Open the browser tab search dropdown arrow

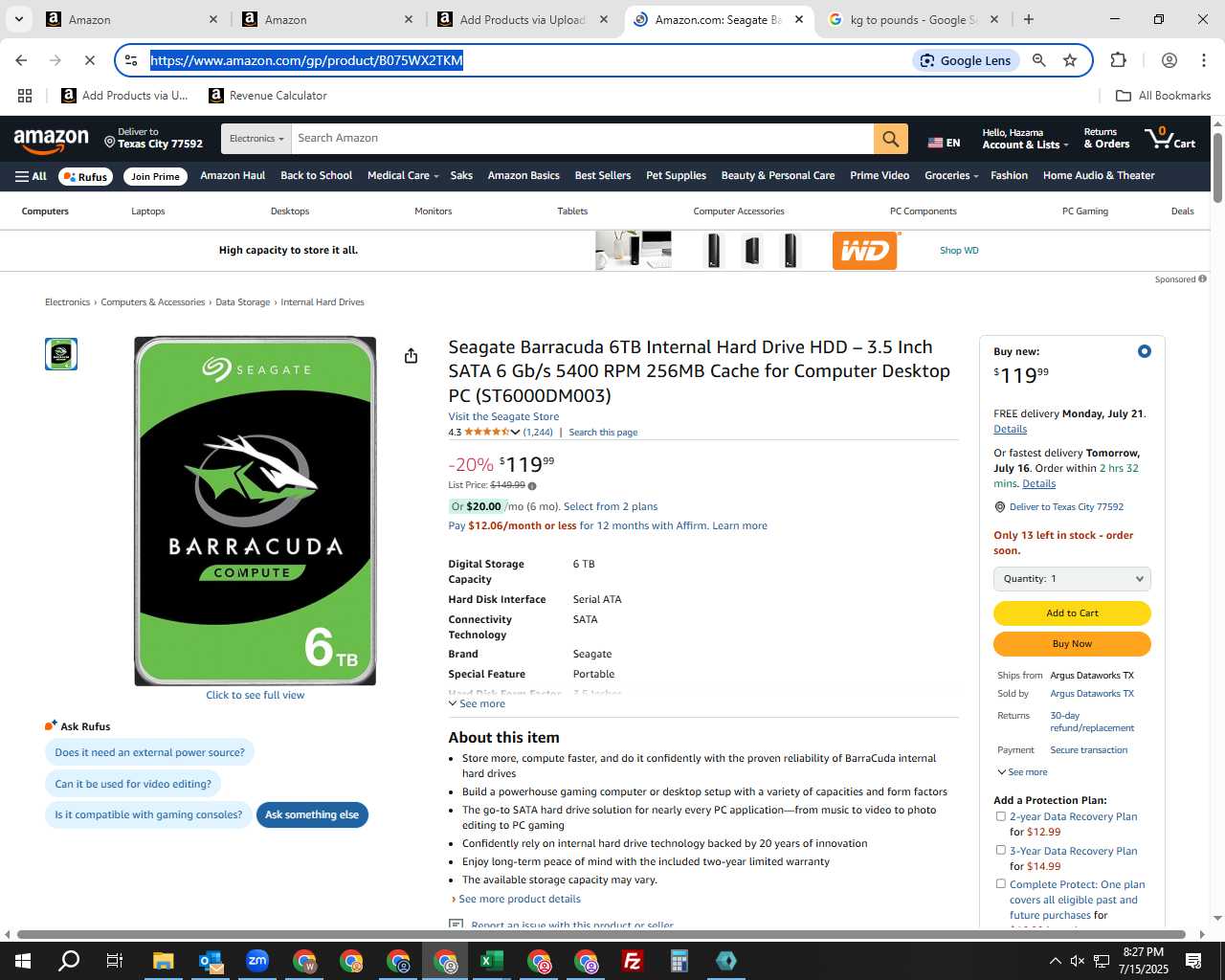tap(19, 19)
